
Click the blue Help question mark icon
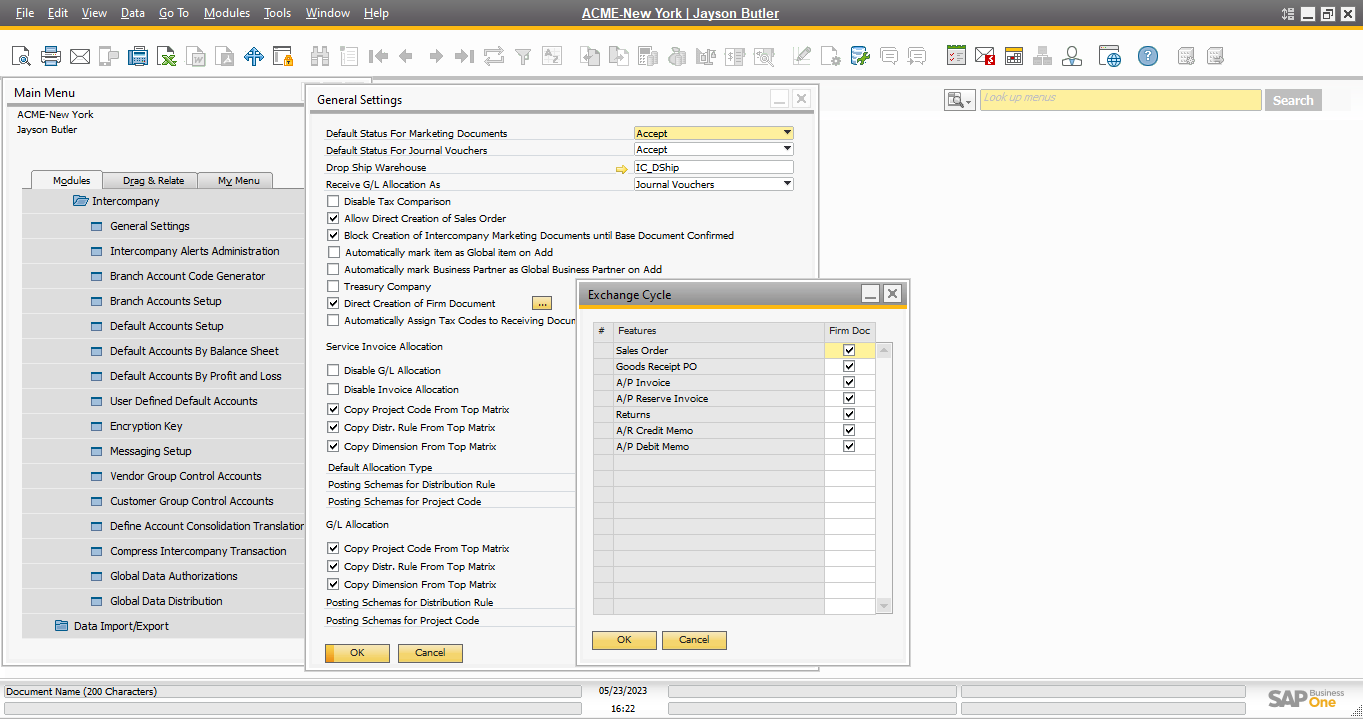point(1148,56)
